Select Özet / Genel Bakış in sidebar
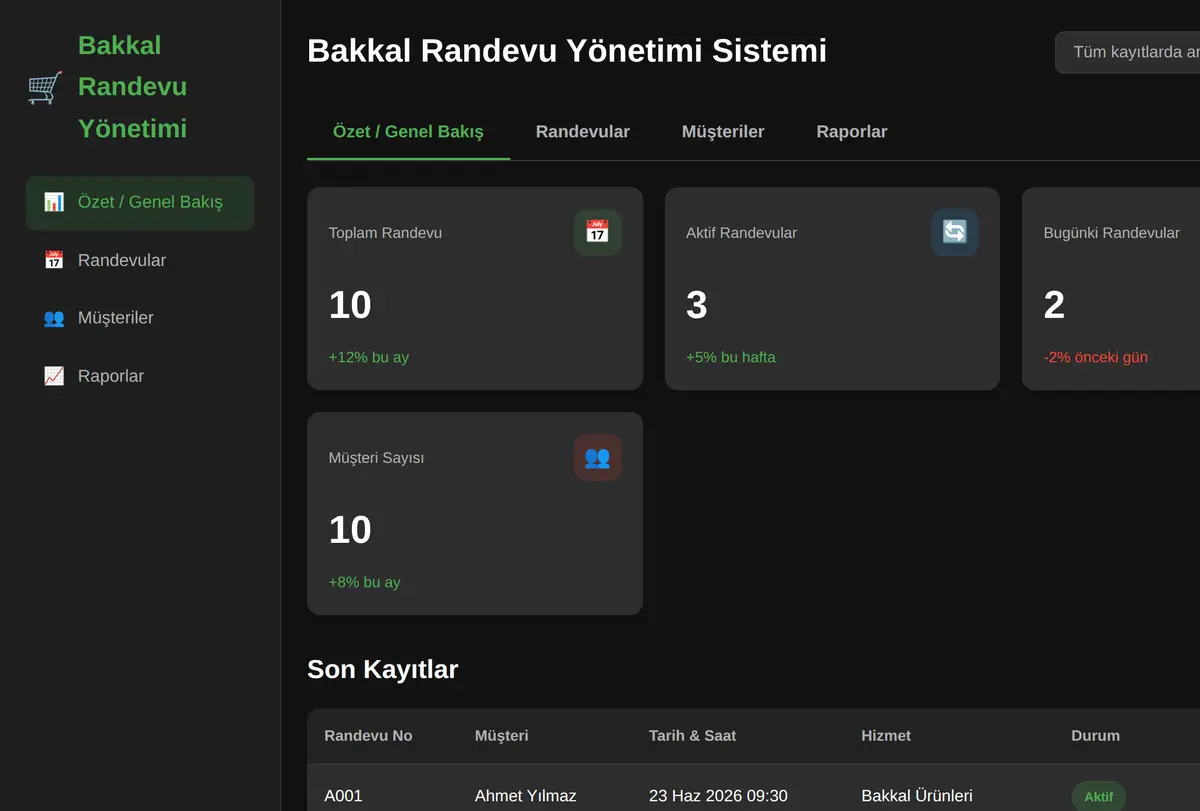Screen dimensions: 1200x811 tap(140, 203)
